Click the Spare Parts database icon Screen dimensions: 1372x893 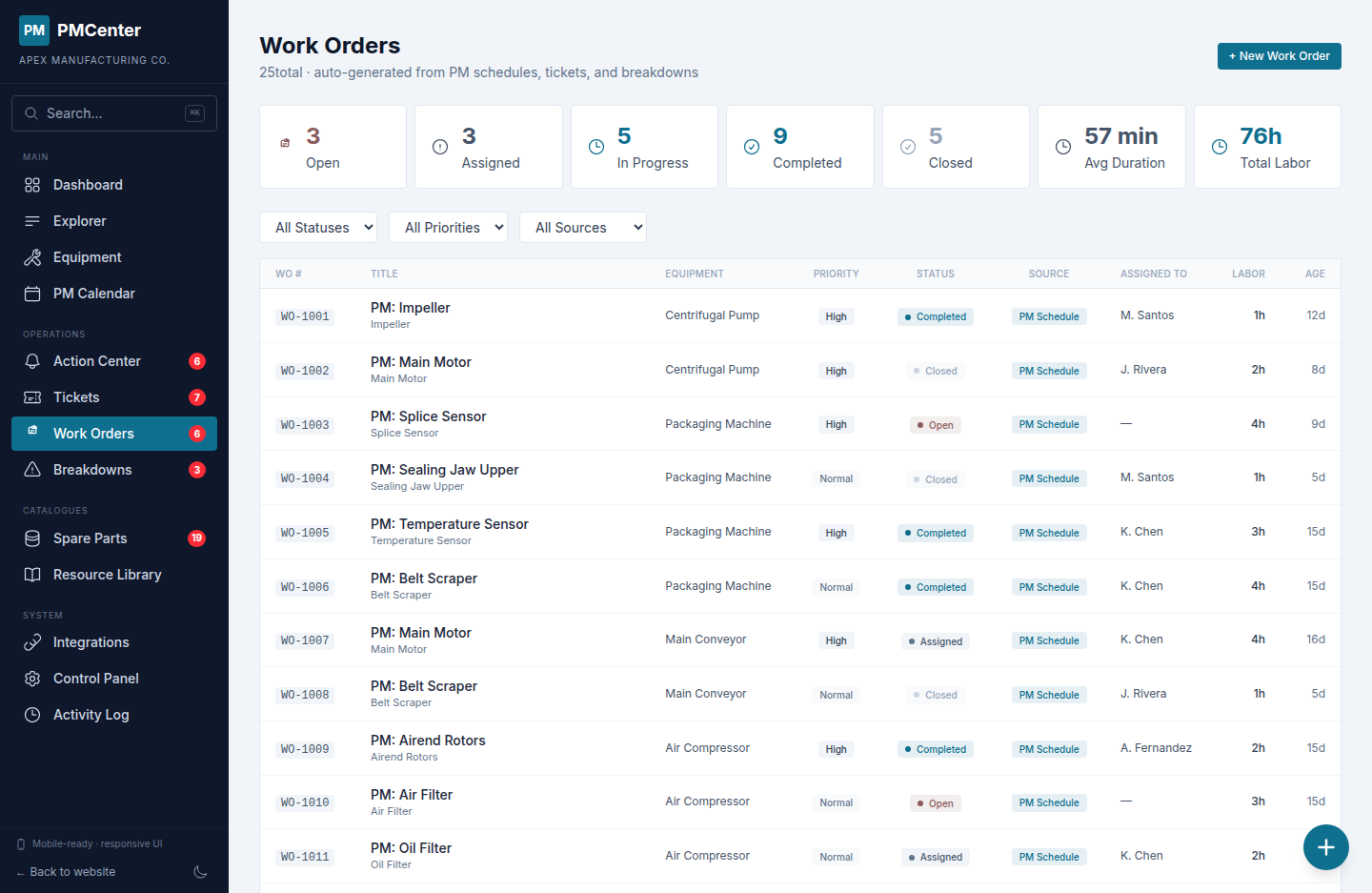click(x=32, y=538)
